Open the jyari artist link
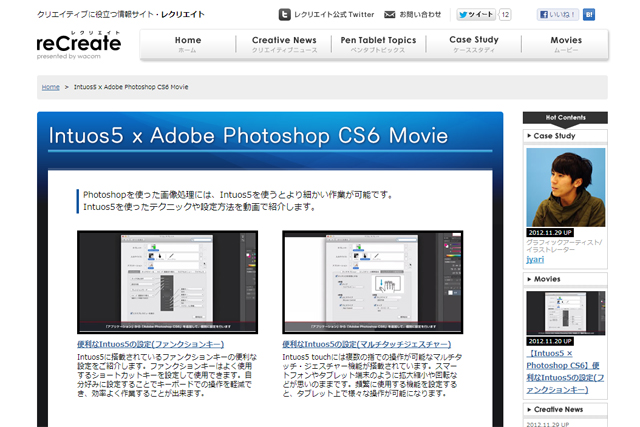Screen dimensions: 640x427 (x=535, y=260)
